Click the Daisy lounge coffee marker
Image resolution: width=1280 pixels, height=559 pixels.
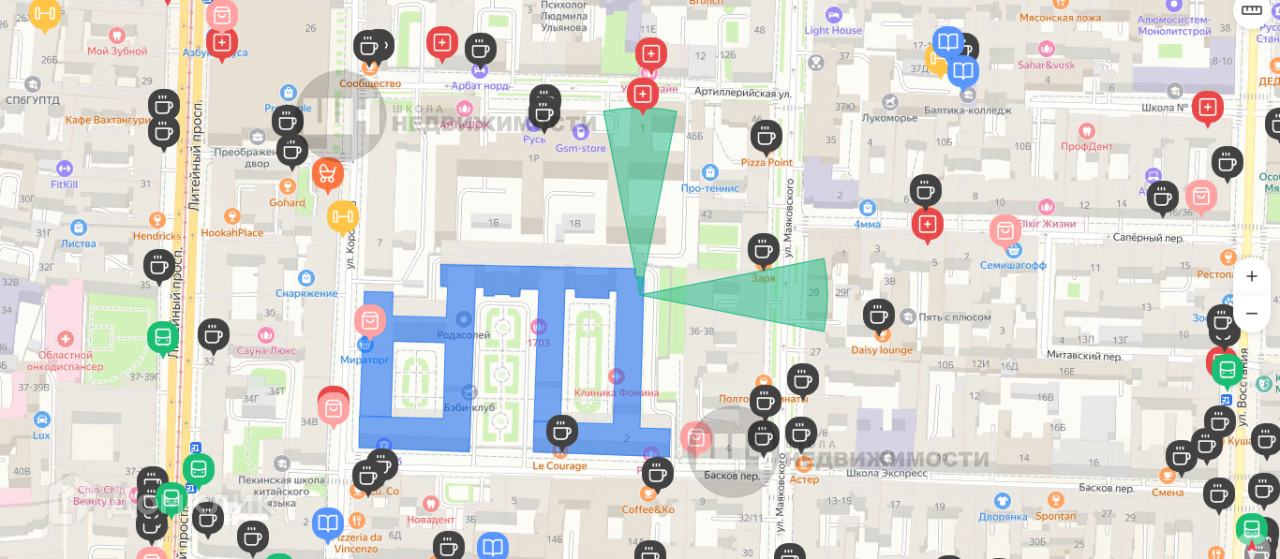tap(879, 316)
